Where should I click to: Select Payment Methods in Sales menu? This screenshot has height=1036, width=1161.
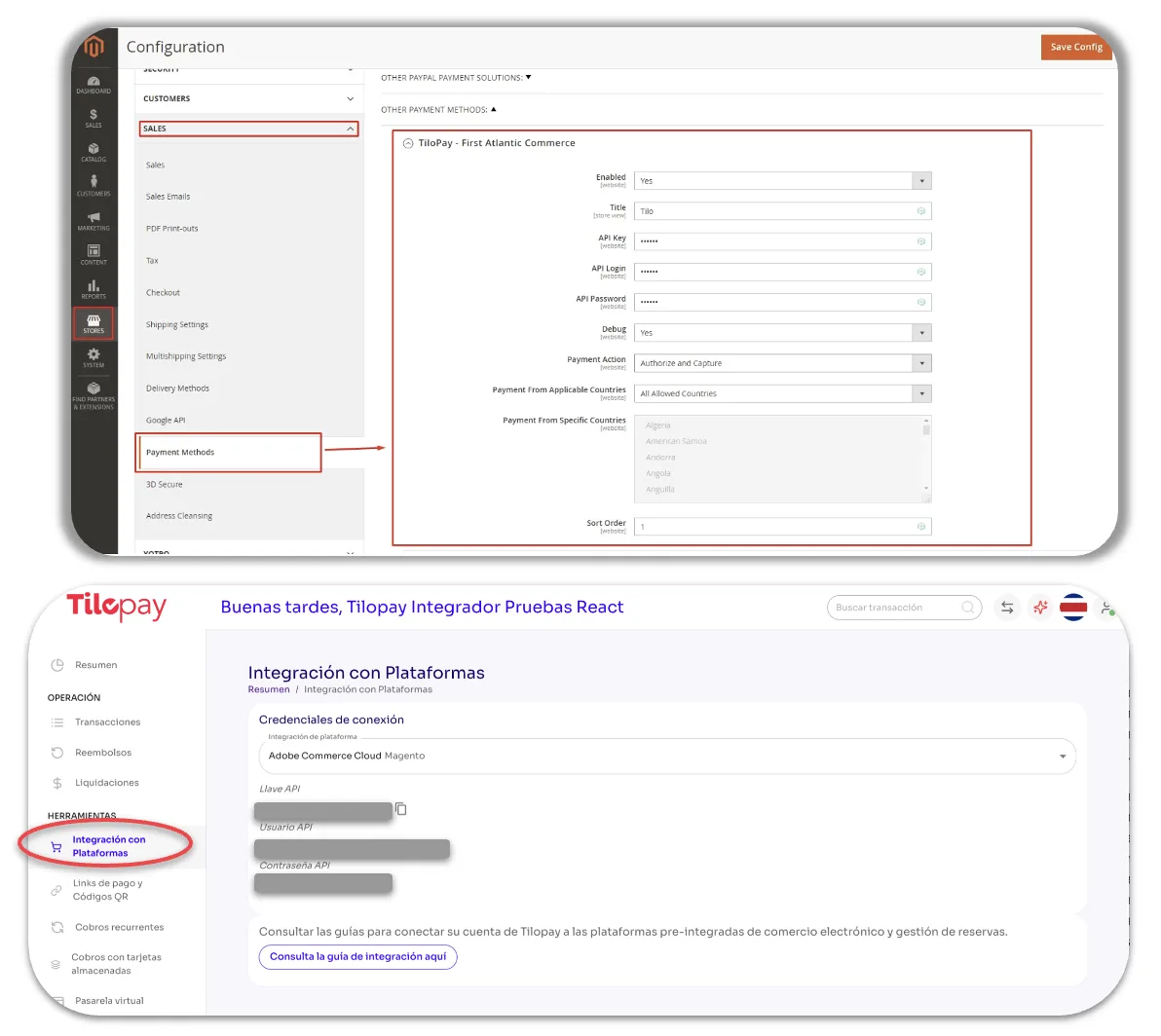coord(228,452)
